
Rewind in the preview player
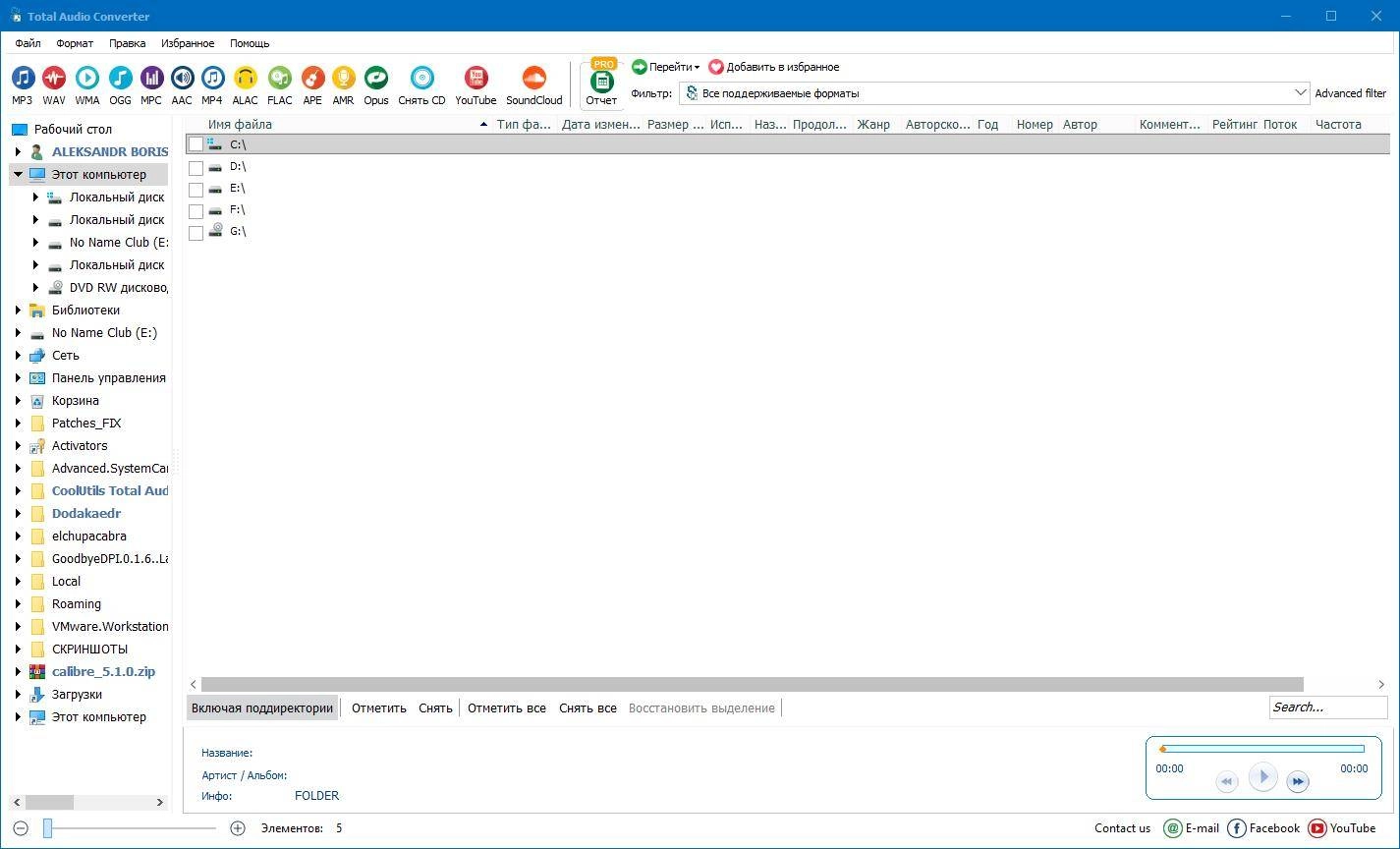coord(1227,781)
